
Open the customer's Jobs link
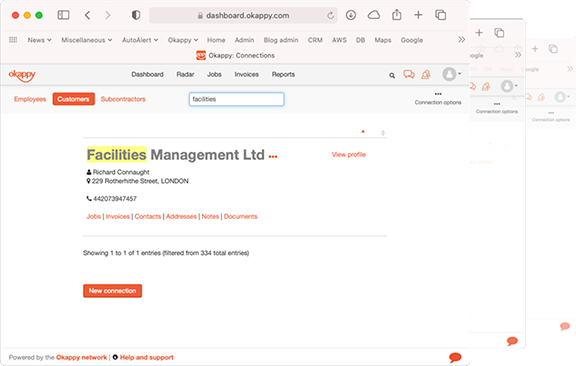pyautogui.click(x=93, y=216)
